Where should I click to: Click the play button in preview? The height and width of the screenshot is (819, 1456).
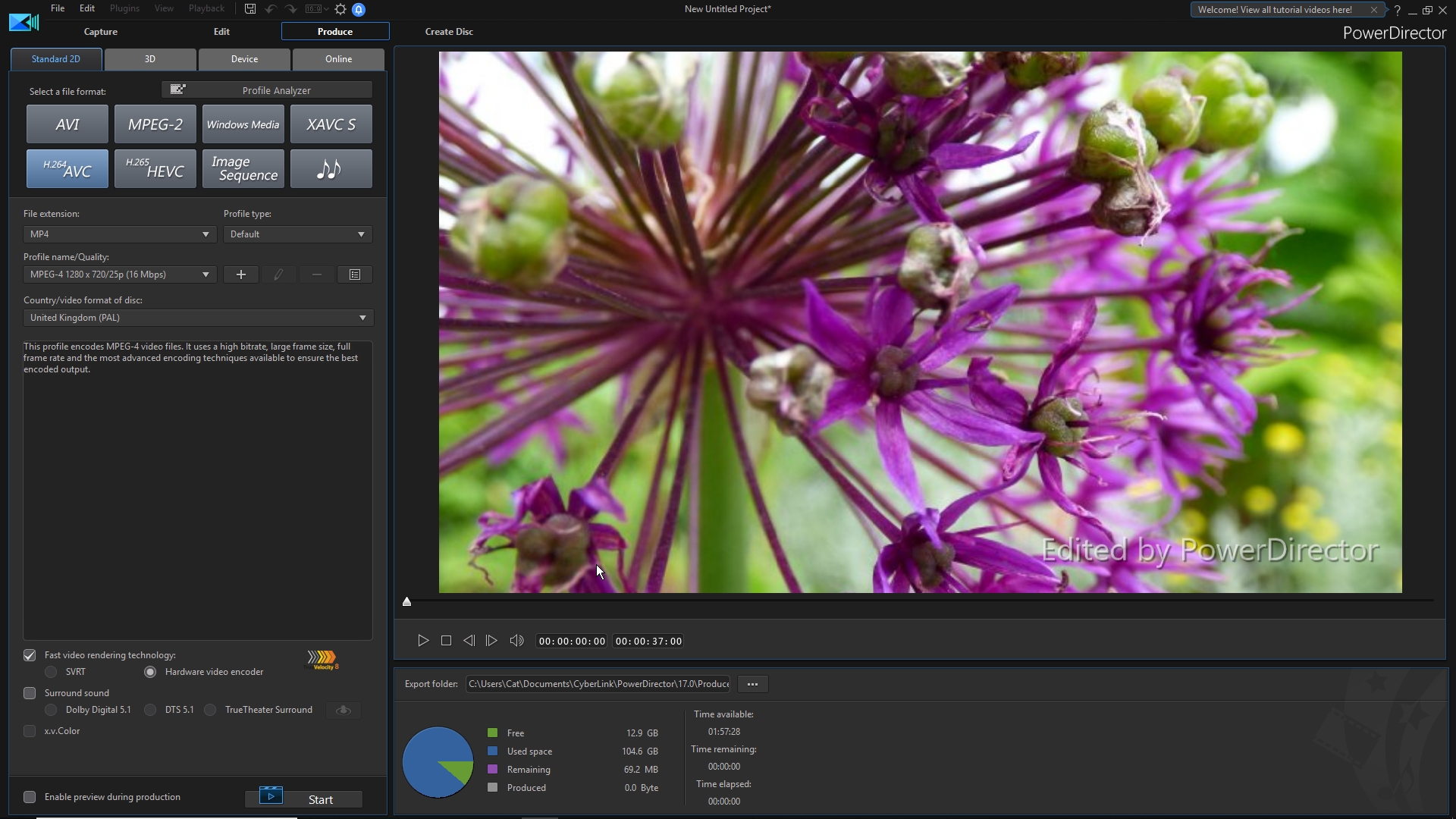click(423, 640)
